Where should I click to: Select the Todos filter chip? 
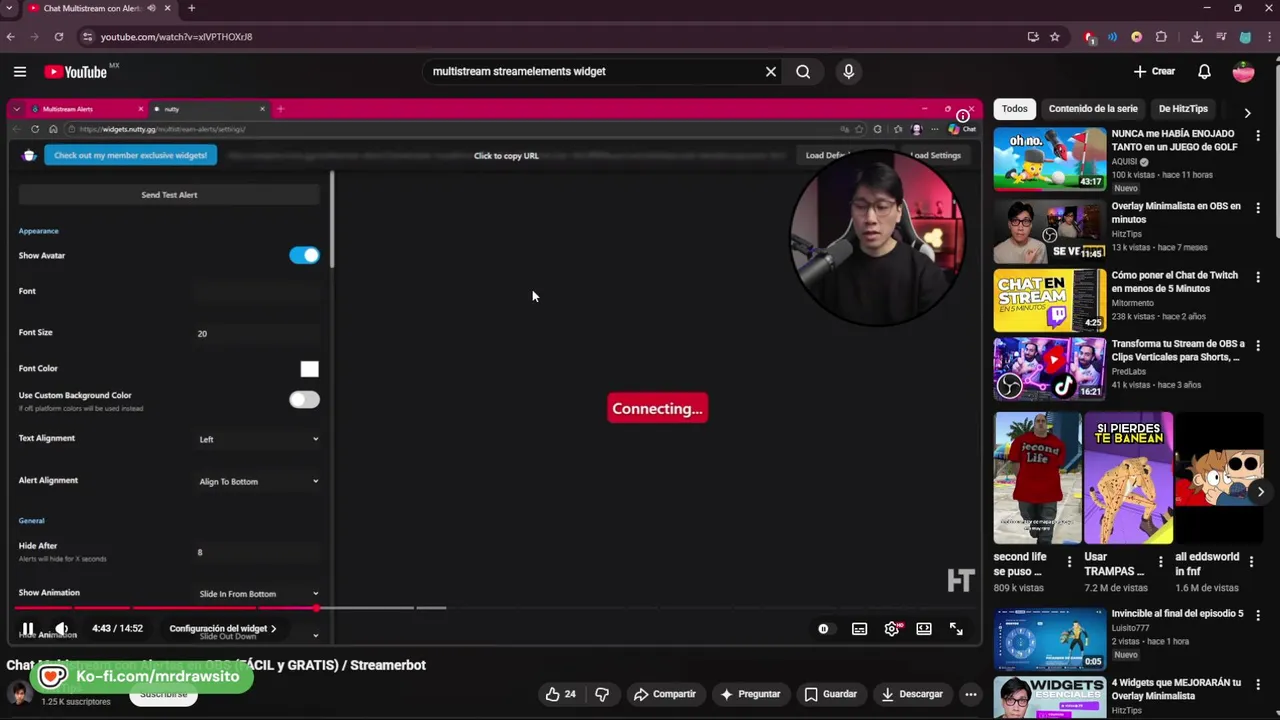coord(1015,108)
